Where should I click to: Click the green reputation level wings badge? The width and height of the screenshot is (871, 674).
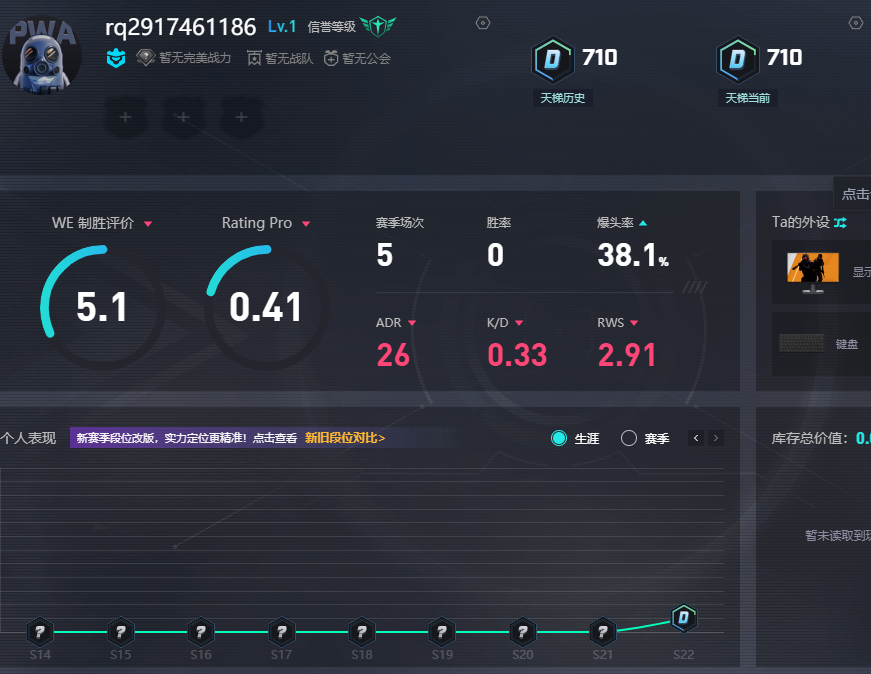point(379,26)
